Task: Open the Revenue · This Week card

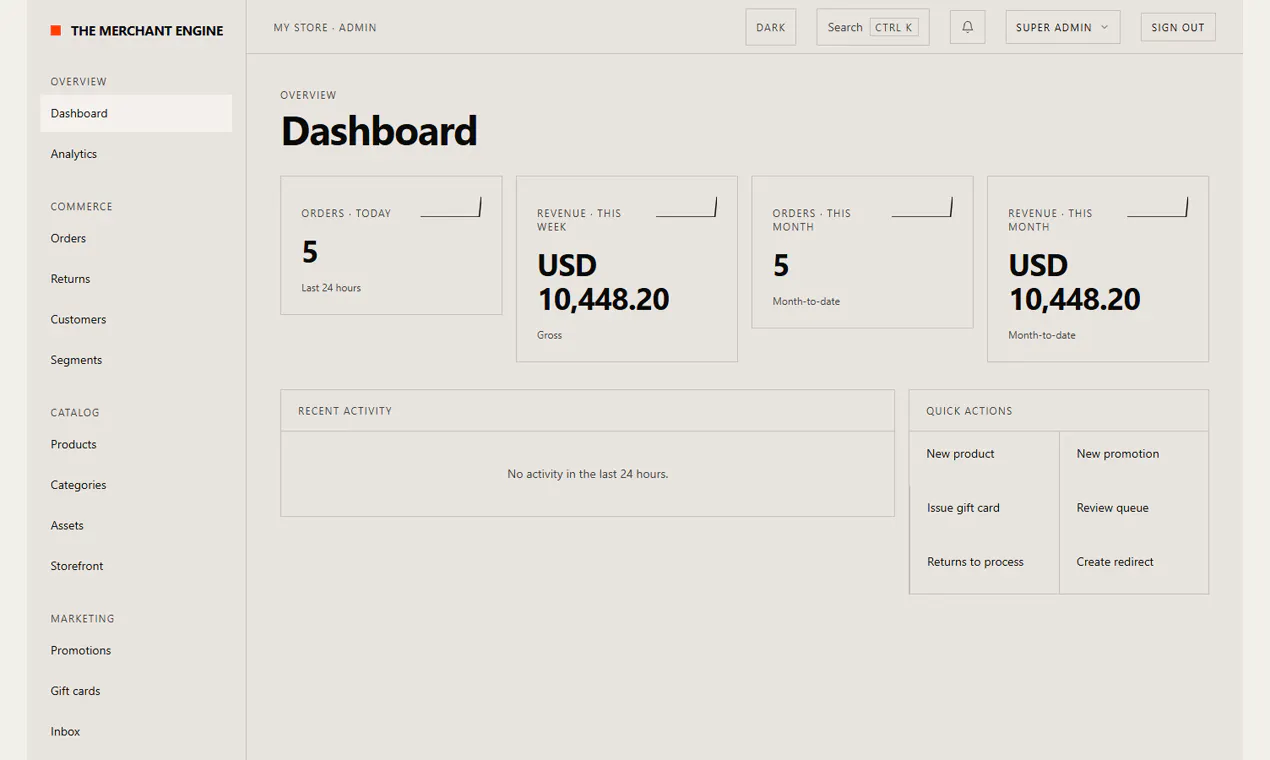Action: 627,269
